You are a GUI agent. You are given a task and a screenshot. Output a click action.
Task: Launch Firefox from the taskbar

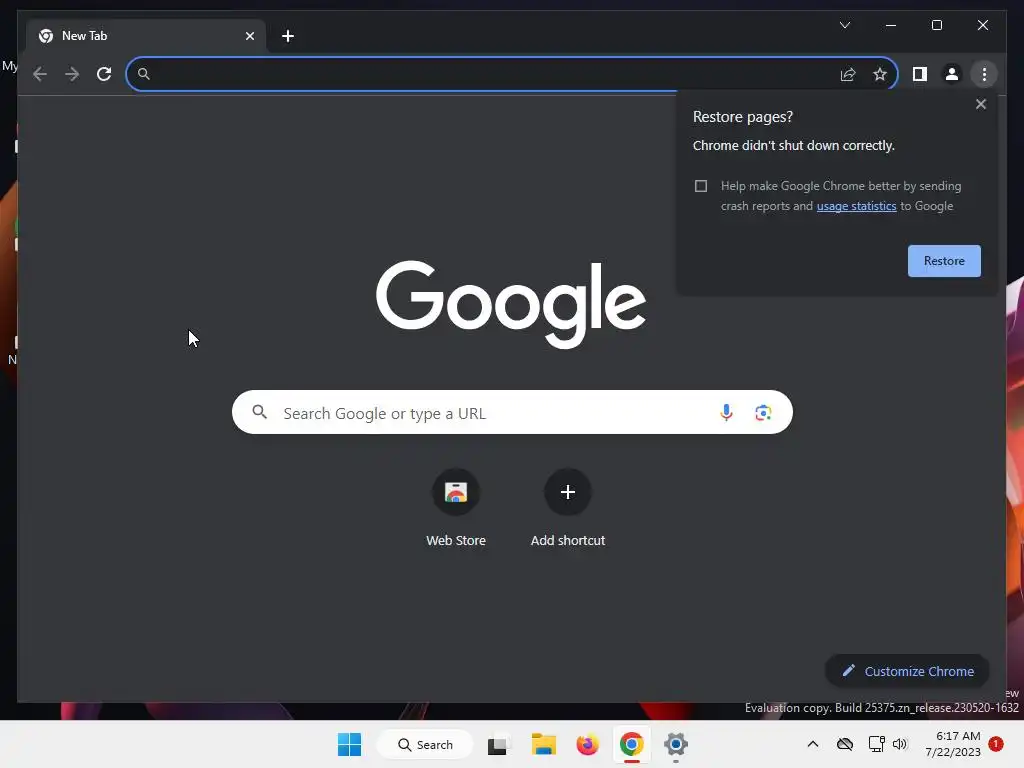tap(587, 744)
